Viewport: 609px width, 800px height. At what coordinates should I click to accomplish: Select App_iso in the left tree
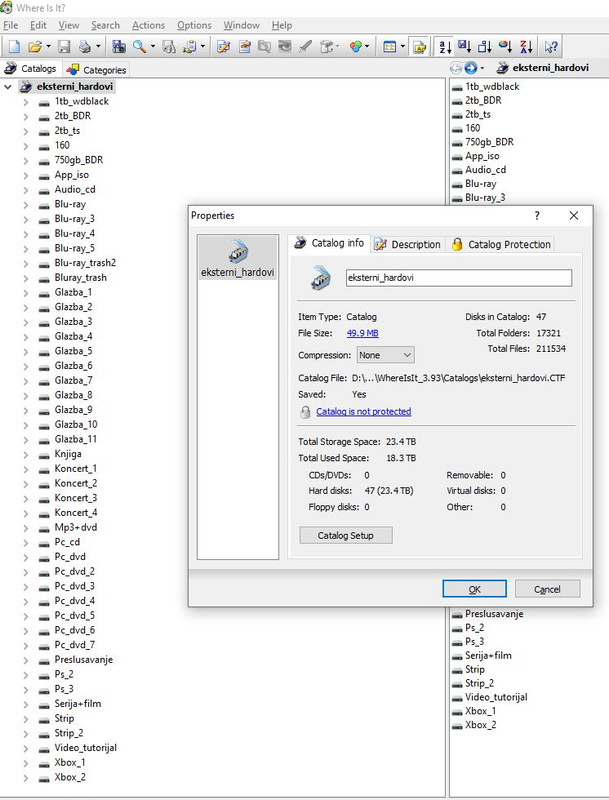click(x=71, y=175)
